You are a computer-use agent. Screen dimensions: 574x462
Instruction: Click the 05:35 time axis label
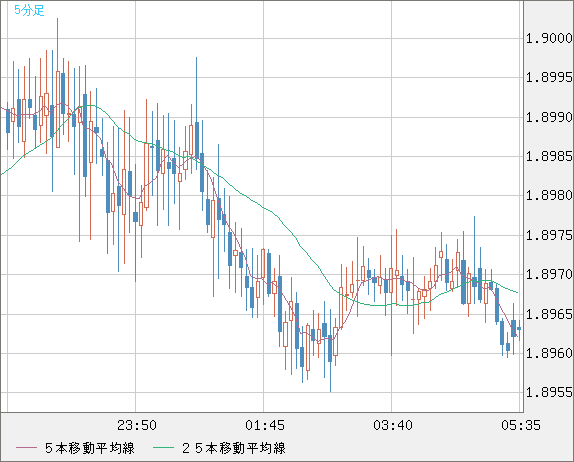(521, 425)
